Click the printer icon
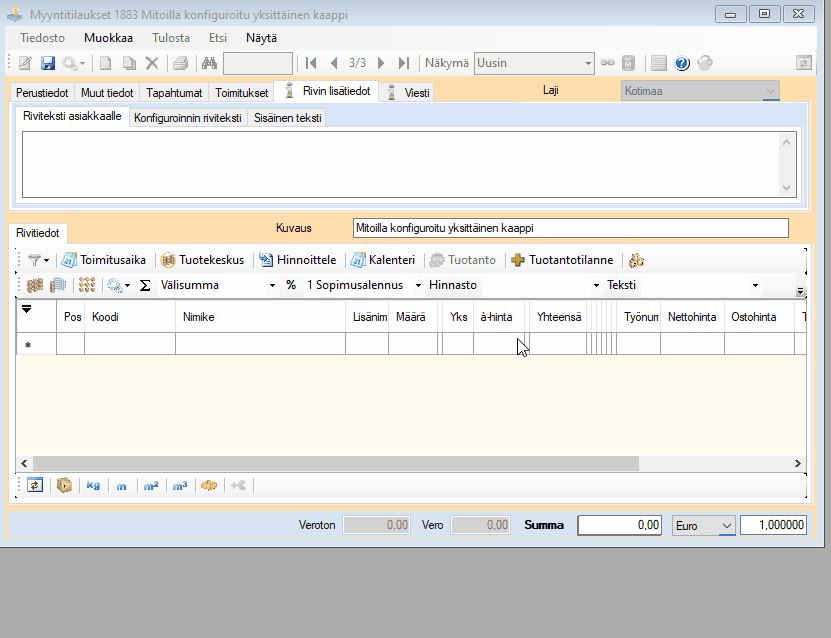The width and height of the screenshot is (831, 638). pos(181,64)
